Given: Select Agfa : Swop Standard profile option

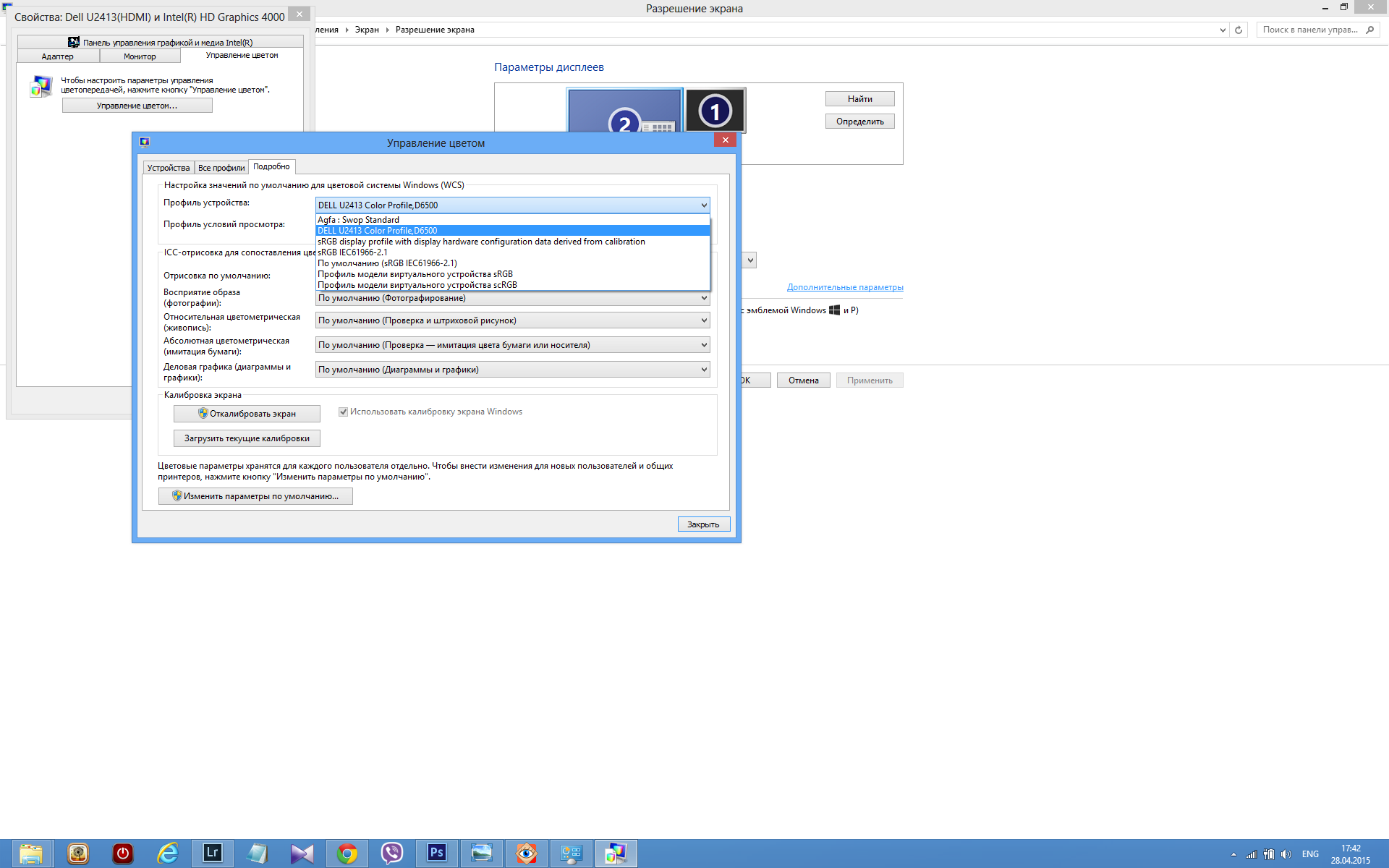Looking at the screenshot, I should [358, 220].
